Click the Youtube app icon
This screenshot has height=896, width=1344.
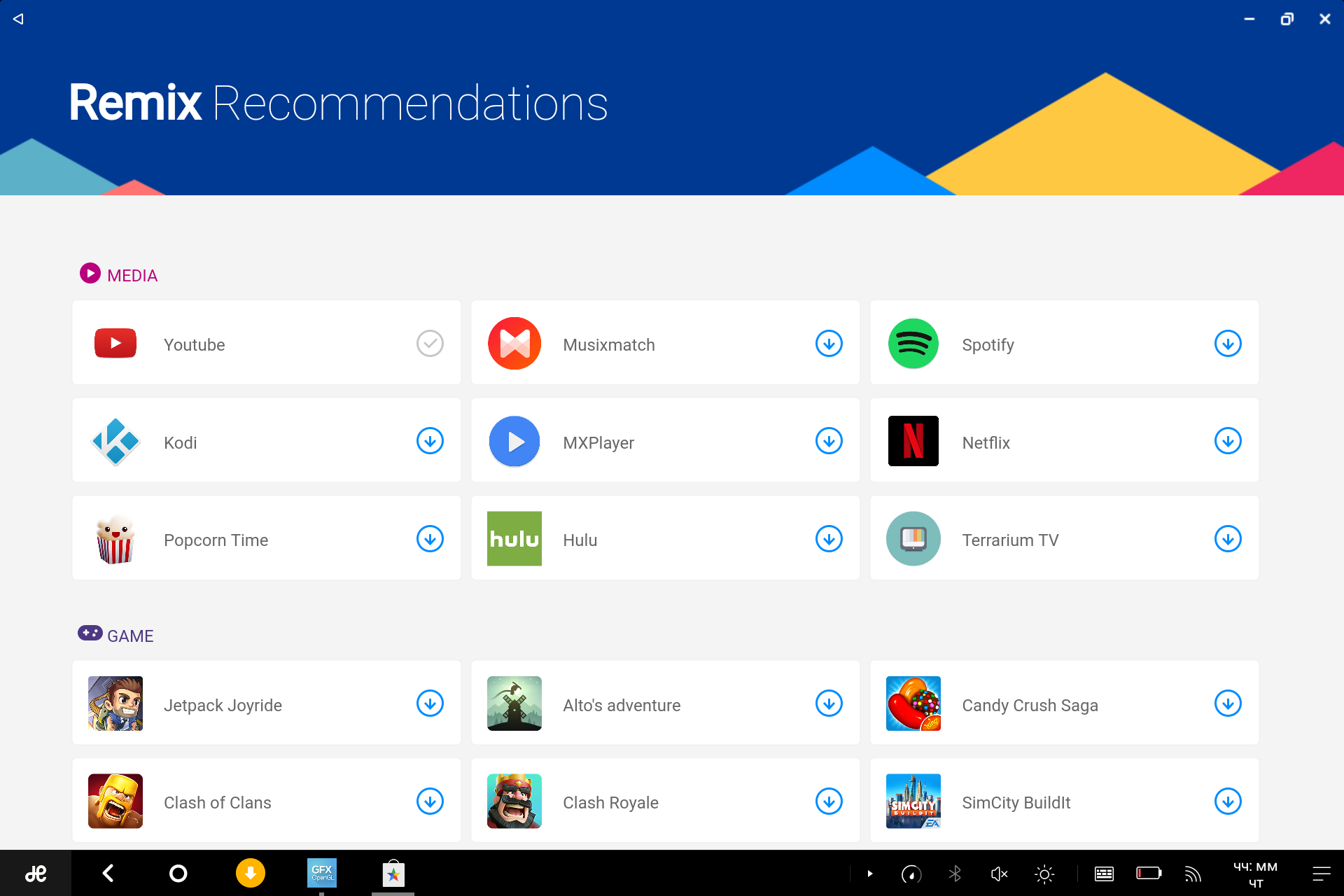[x=115, y=343]
